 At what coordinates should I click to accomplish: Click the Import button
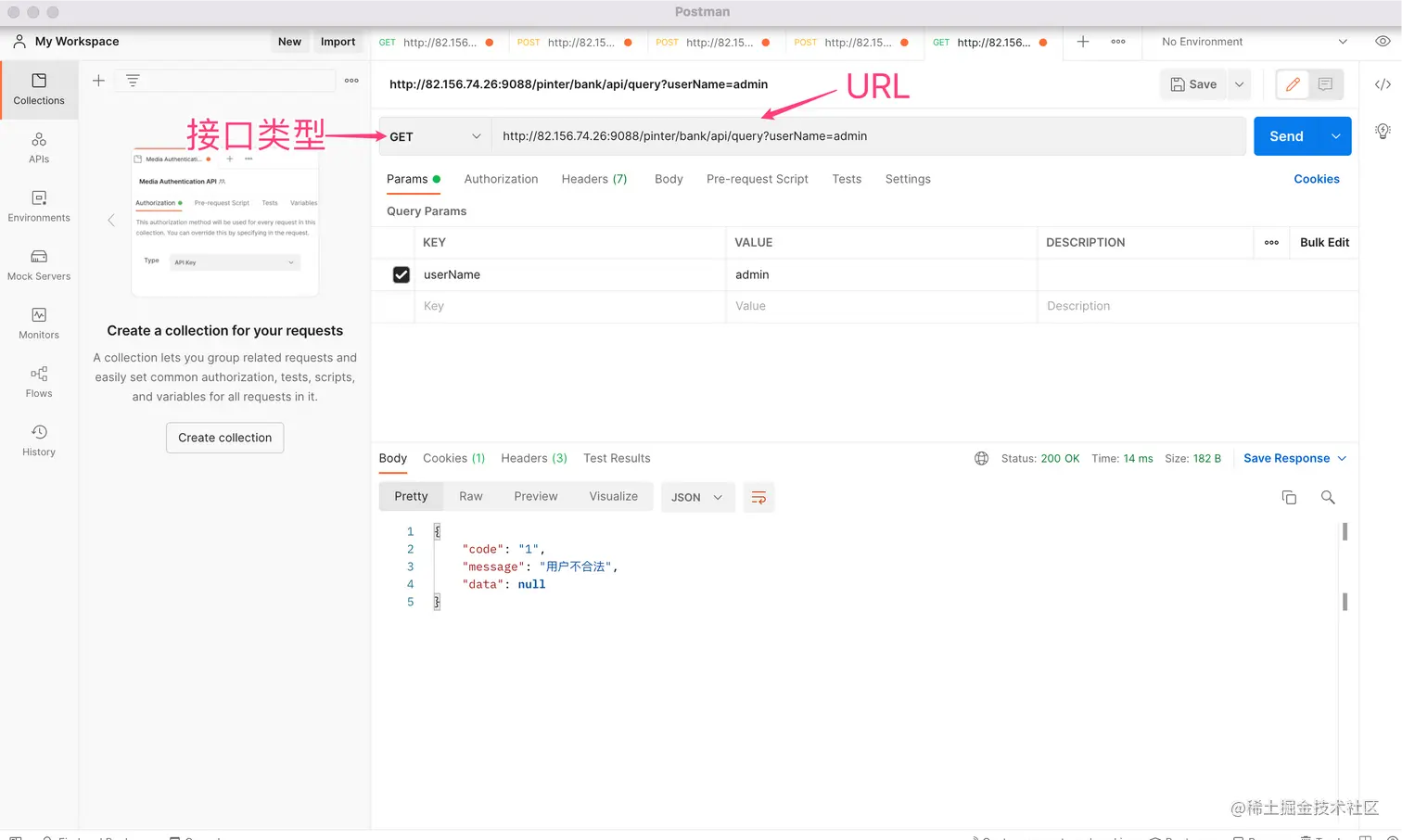(x=338, y=42)
